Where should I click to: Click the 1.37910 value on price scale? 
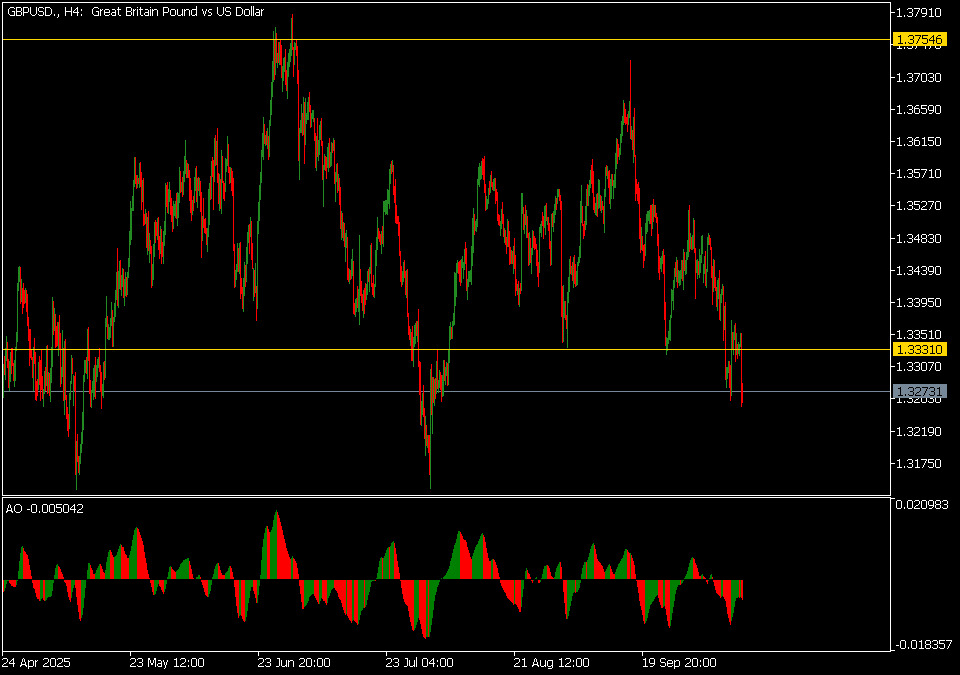pyautogui.click(x=919, y=13)
